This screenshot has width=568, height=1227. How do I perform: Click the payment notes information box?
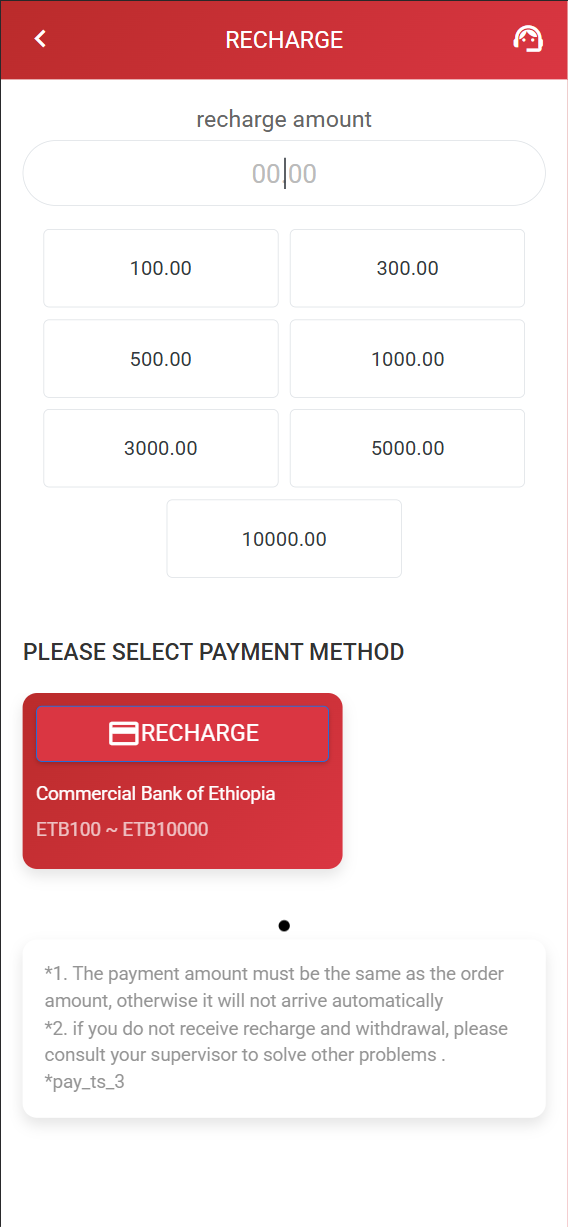point(284,1028)
